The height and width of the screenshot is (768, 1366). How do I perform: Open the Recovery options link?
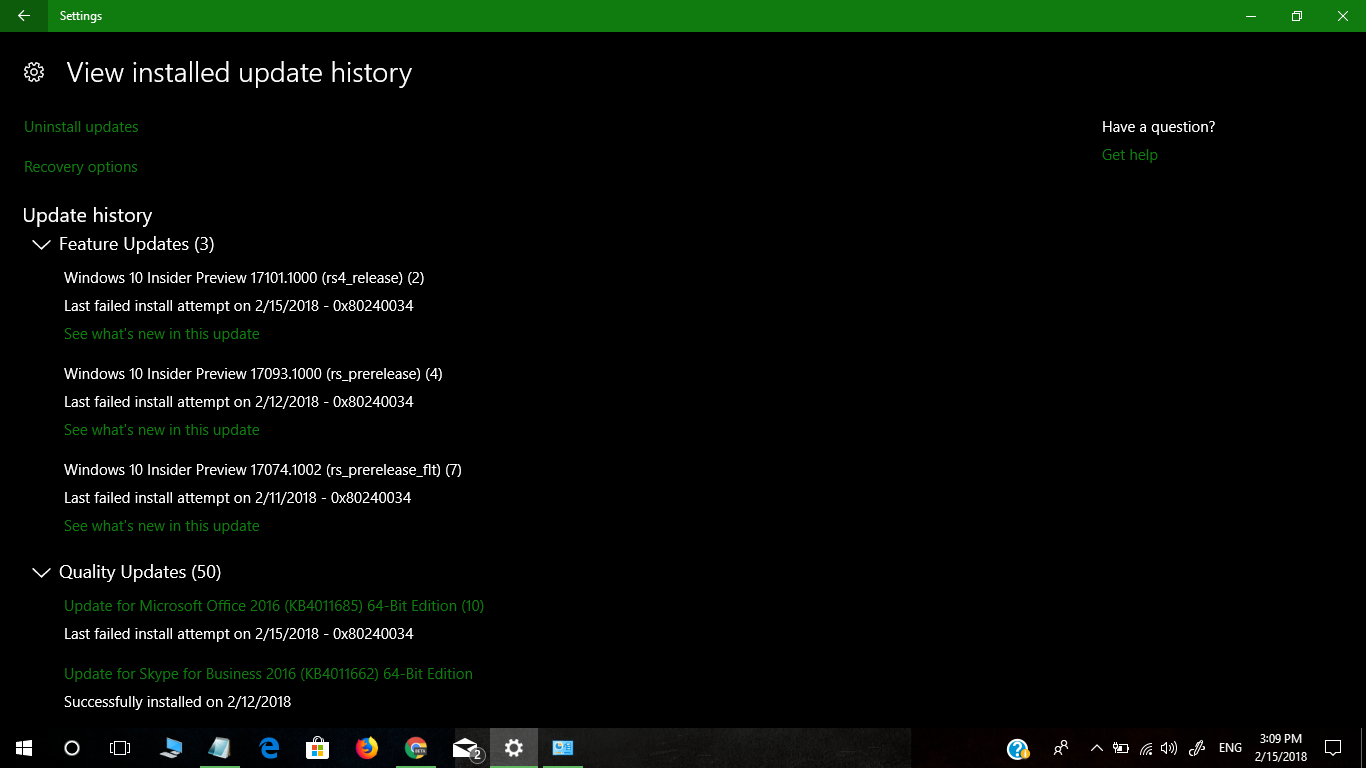(x=81, y=167)
